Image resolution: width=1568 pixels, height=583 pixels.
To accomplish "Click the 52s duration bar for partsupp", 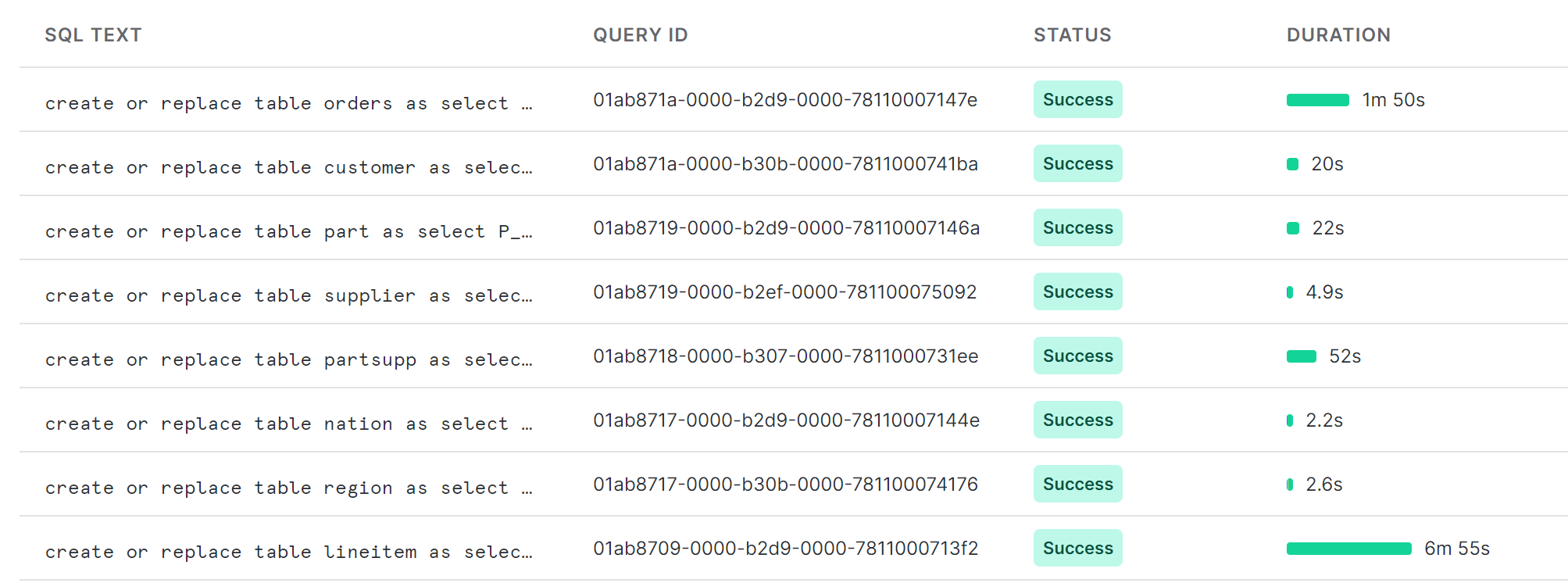I will (x=1302, y=356).
